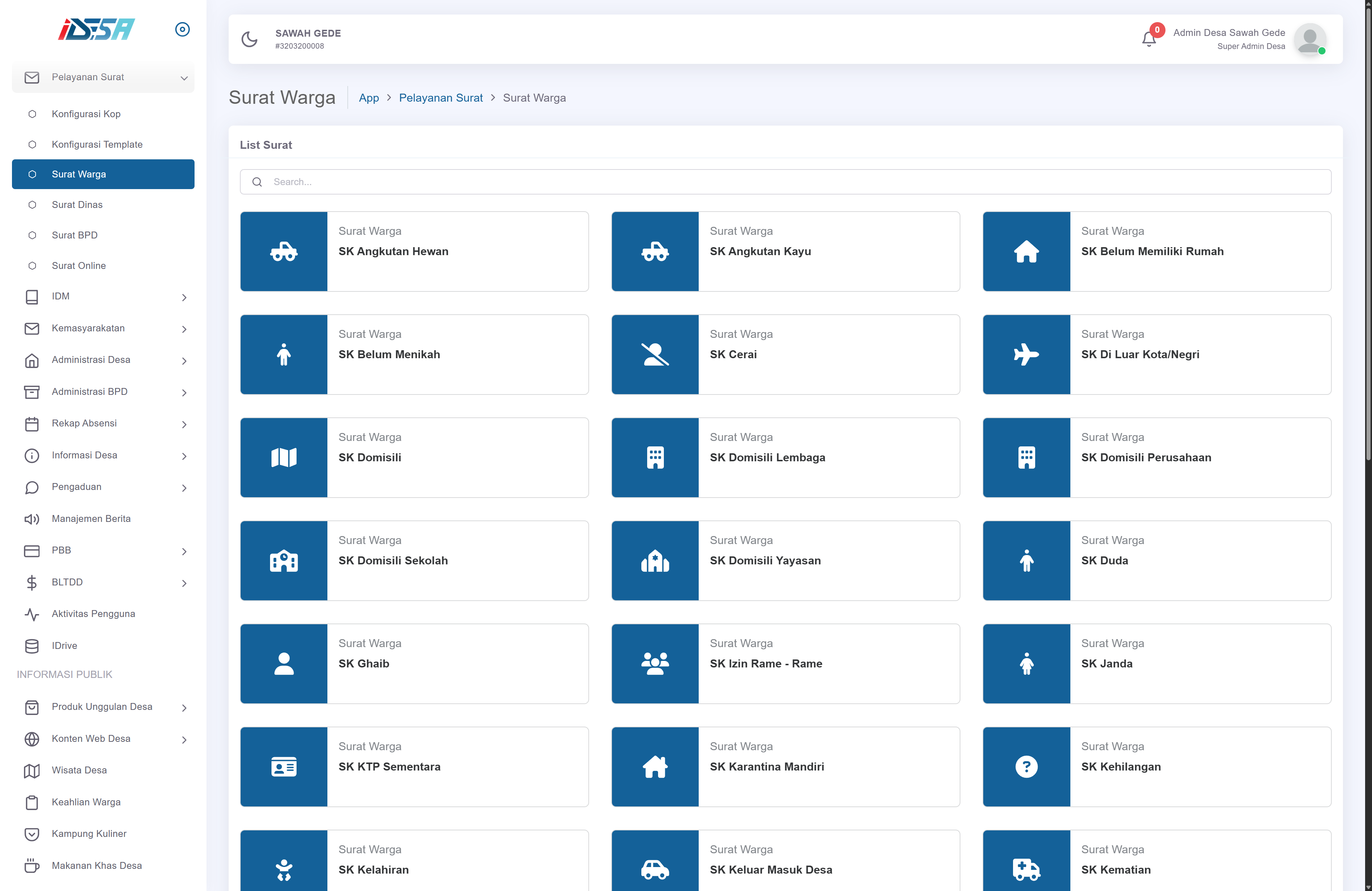Image resolution: width=1372 pixels, height=891 pixels.
Task: Click the ambulance icon for SK Kematian
Action: pos(1026,869)
